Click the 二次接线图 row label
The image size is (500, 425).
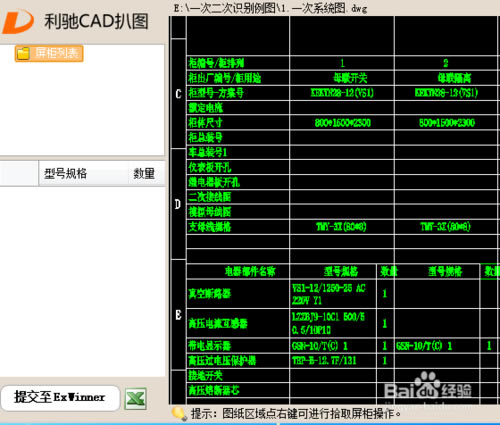[210, 197]
